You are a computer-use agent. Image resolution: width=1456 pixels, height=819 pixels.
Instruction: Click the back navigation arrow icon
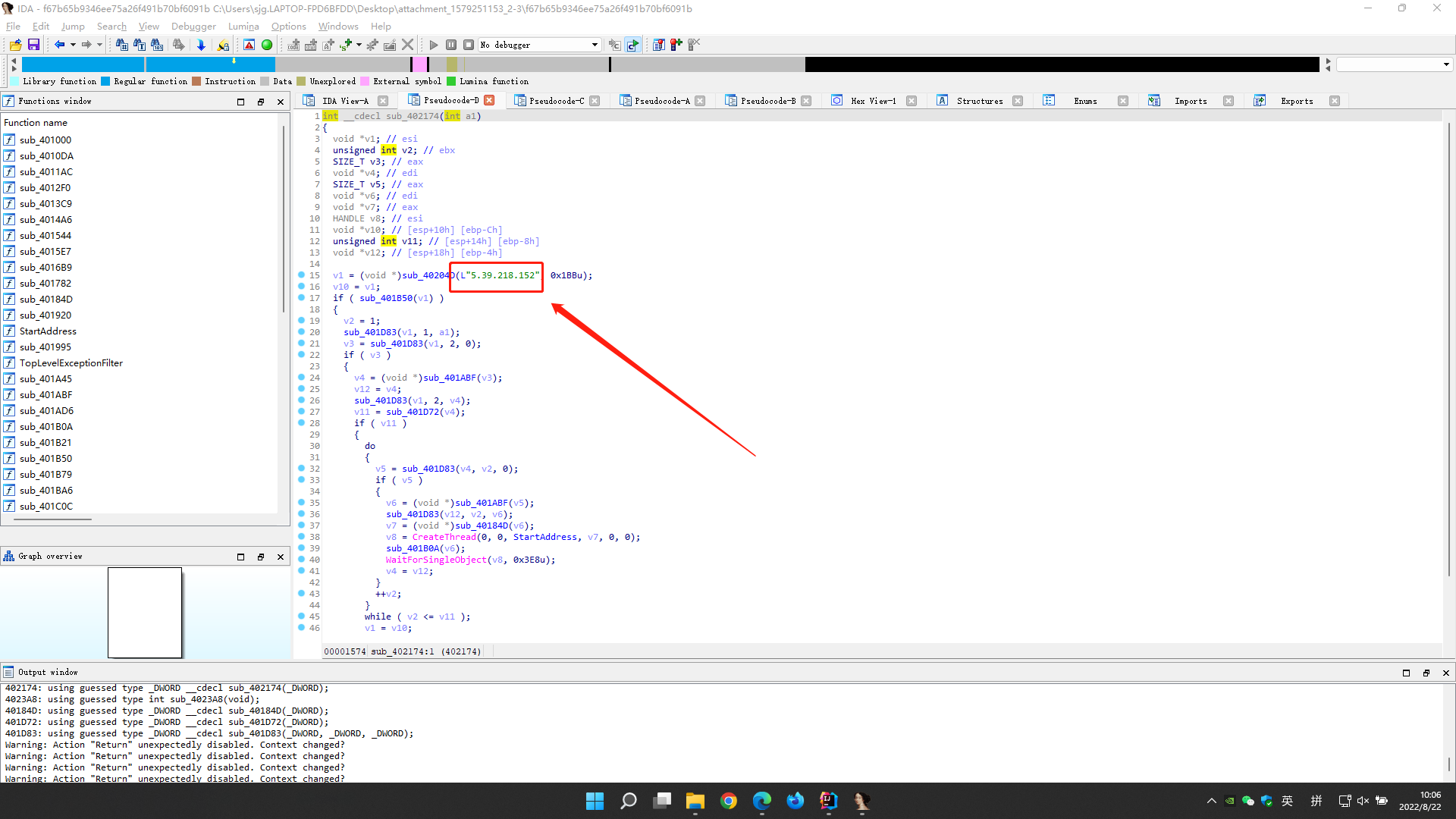[59, 45]
